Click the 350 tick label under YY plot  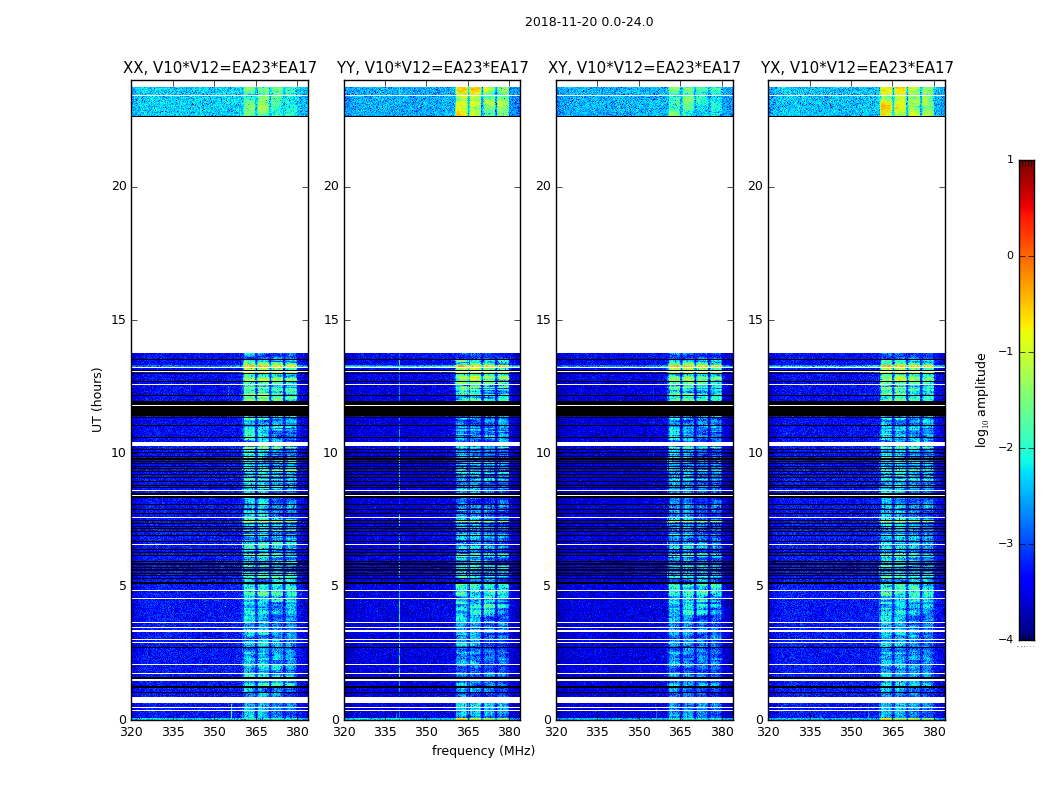pyautogui.click(x=427, y=732)
